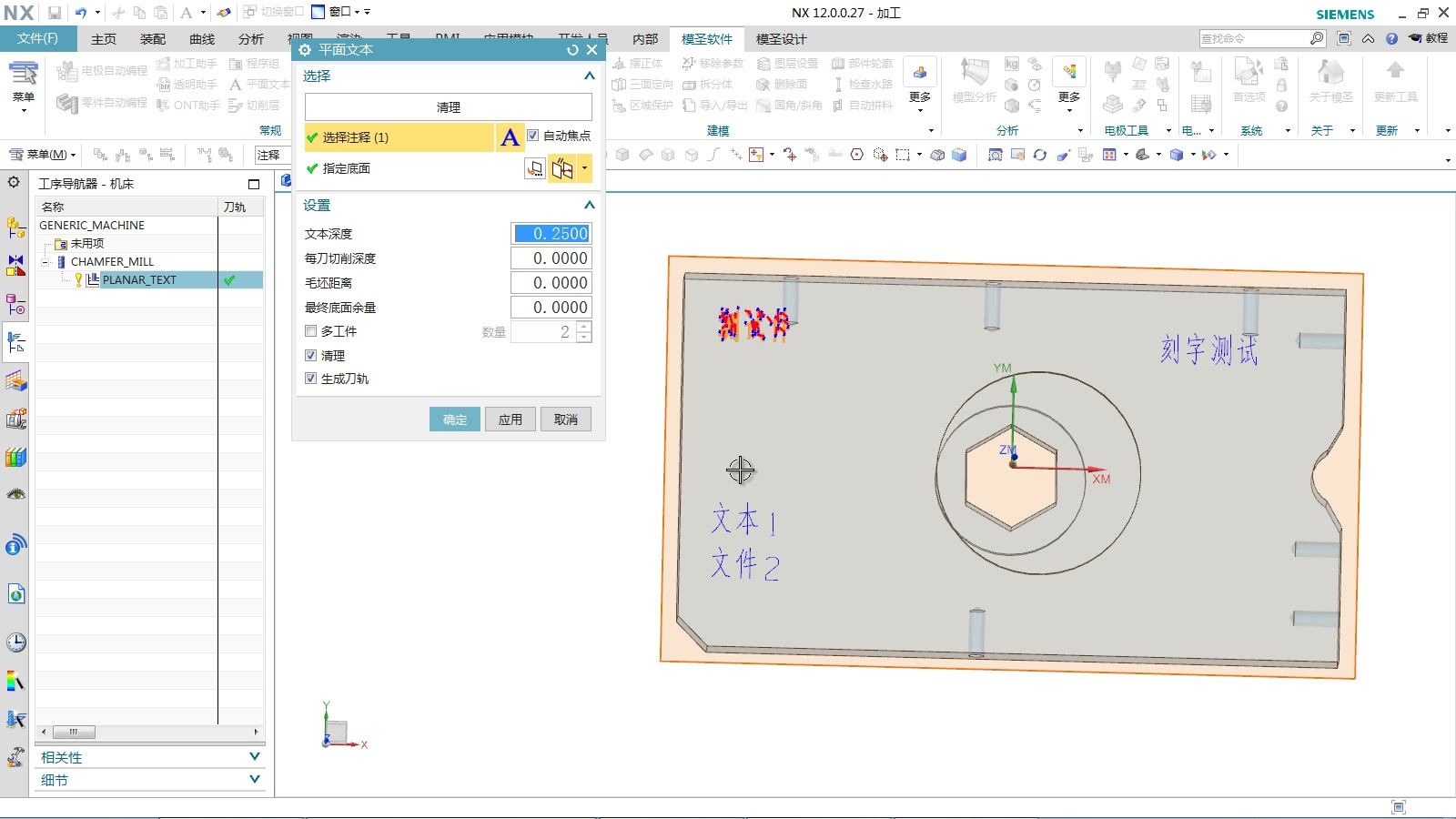Reset the 平面文本 dialog with the refresh icon
Image resolution: width=1456 pixels, height=819 pixels.
[x=572, y=50]
